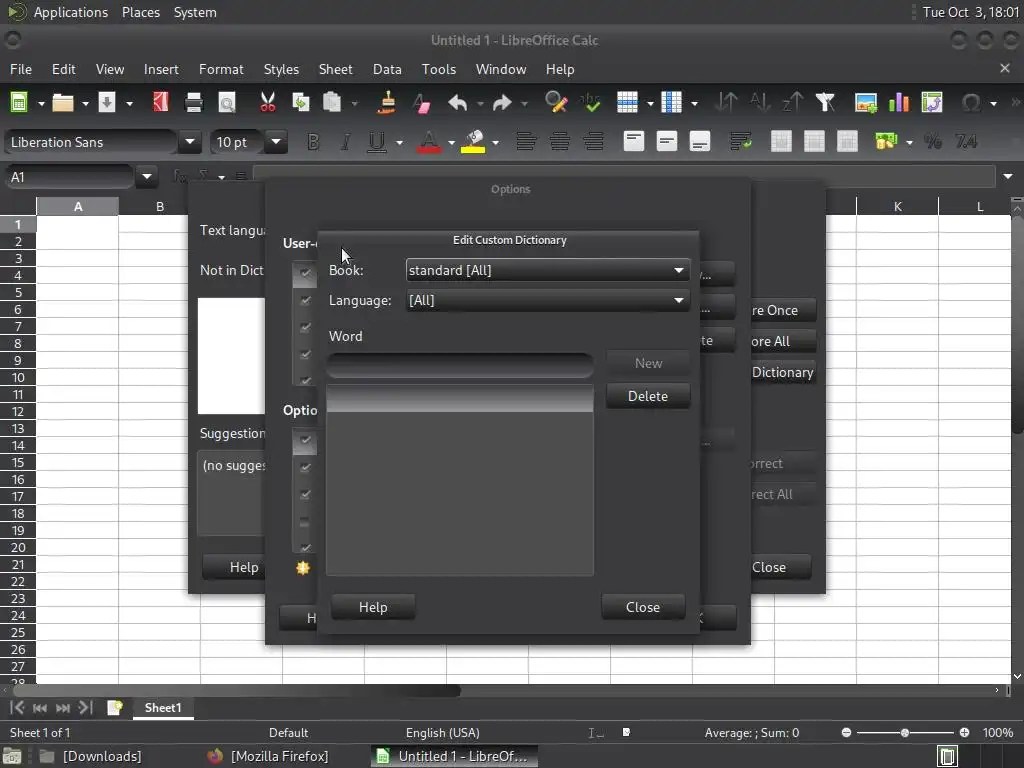
Task: Click the Spelling check icon
Action: click(590, 103)
